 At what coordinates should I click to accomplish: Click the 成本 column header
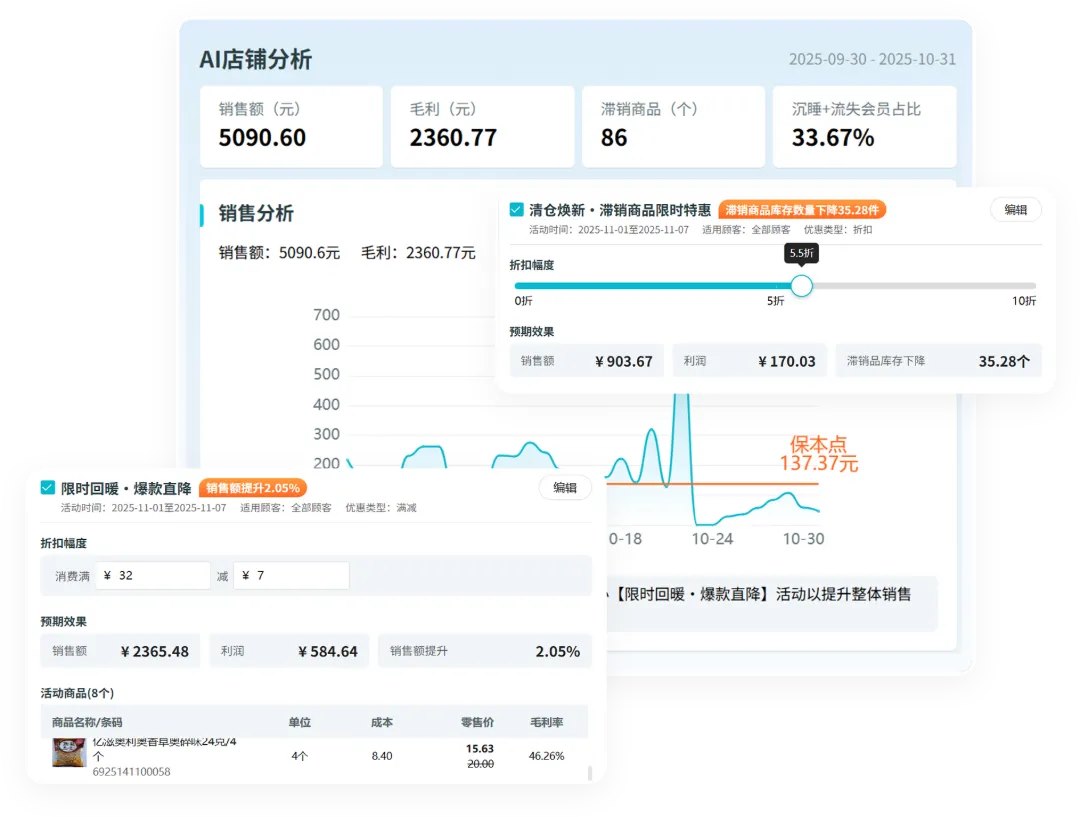(x=382, y=722)
